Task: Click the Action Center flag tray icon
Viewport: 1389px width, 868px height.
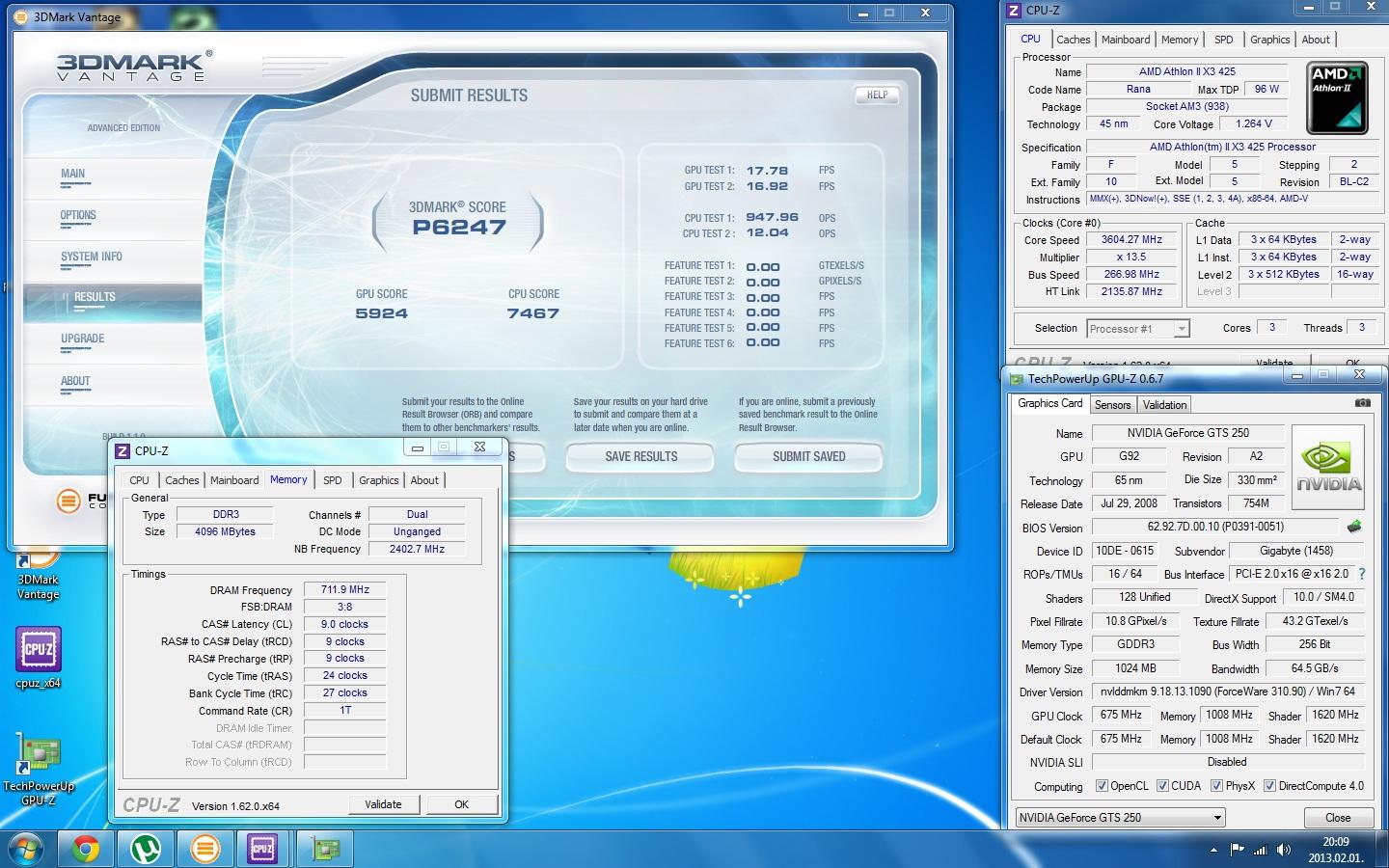Action: pyautogui.click(x=1237, y=850)
